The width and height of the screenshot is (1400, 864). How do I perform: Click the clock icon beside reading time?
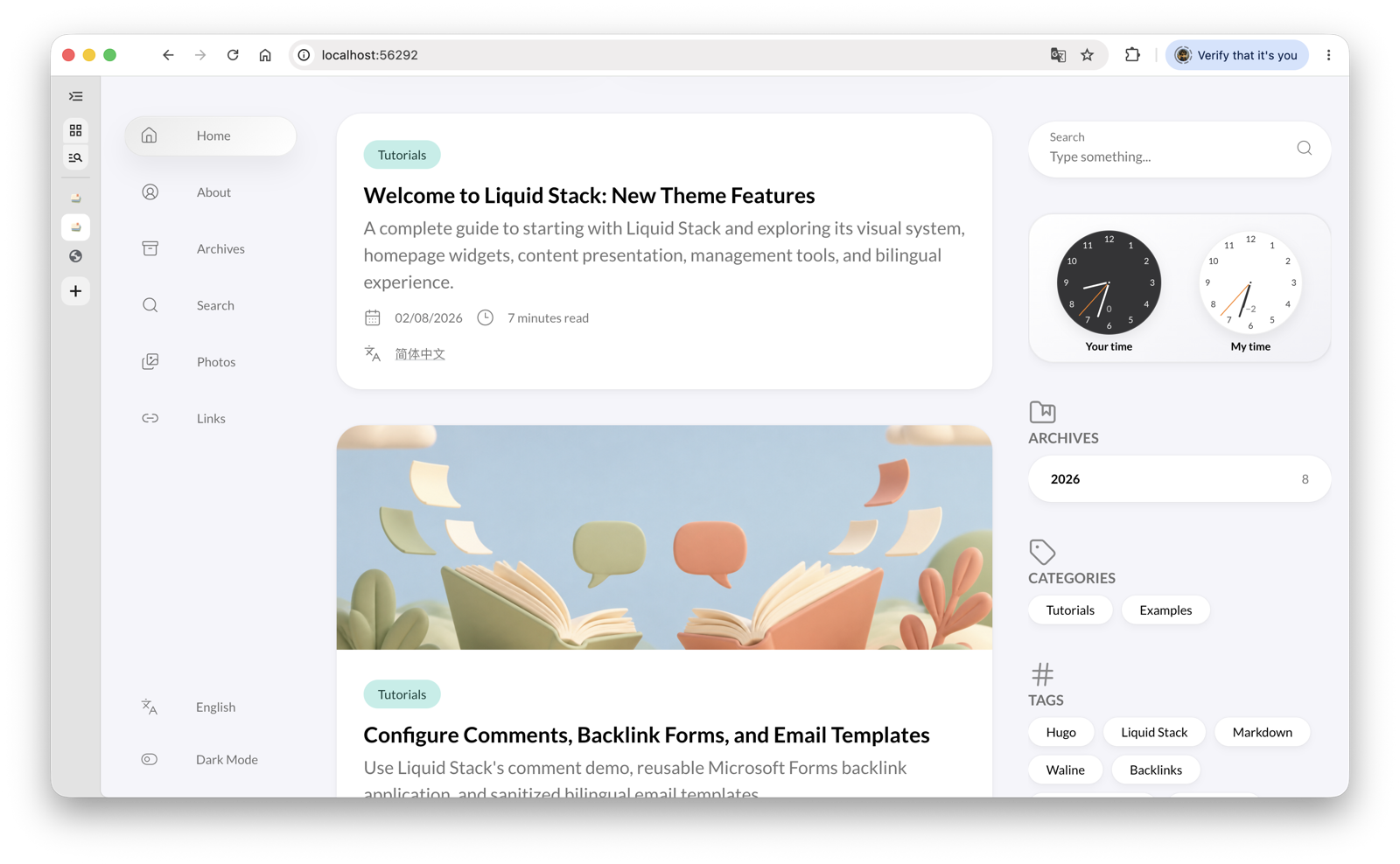(x=486, y=318)
